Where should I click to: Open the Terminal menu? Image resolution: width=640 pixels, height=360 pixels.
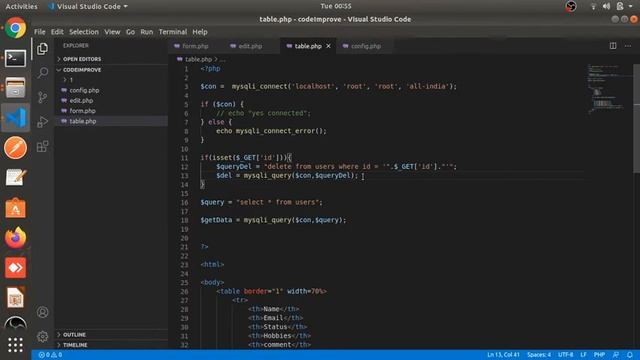click(173, 32)
